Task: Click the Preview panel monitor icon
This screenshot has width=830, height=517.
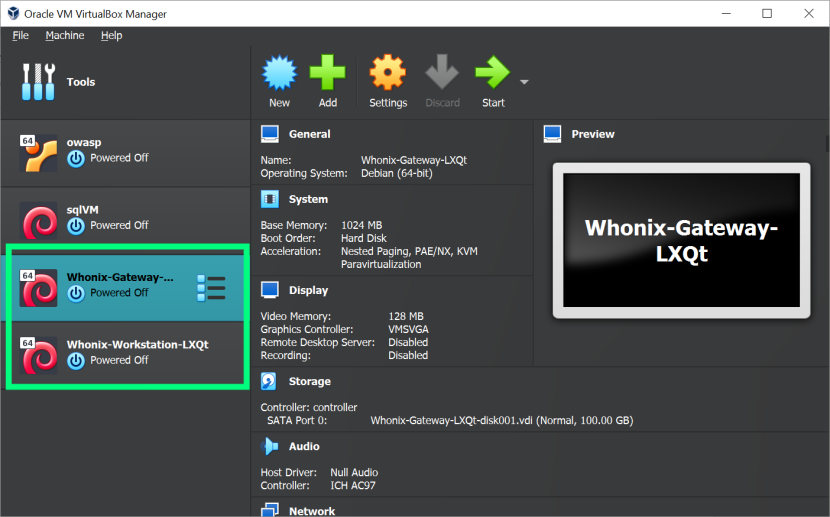Action: pos(553,134)
